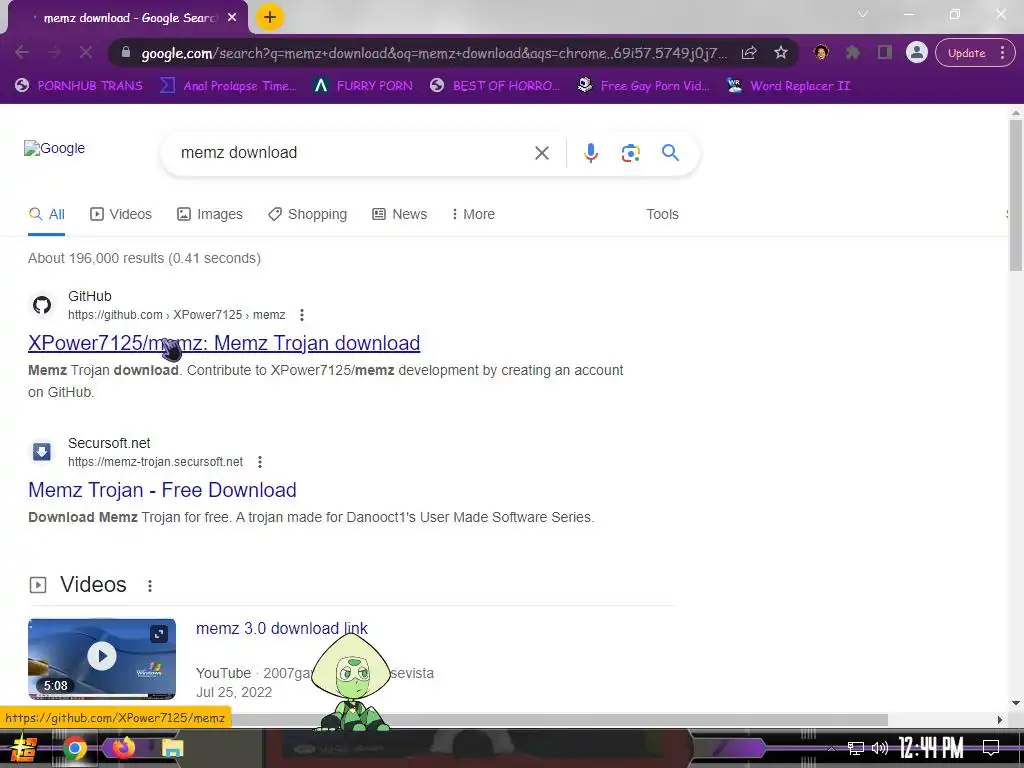Open options for Securesoft.net result
The height and width of the screenshot is (768, 1024).
point(260,462)
